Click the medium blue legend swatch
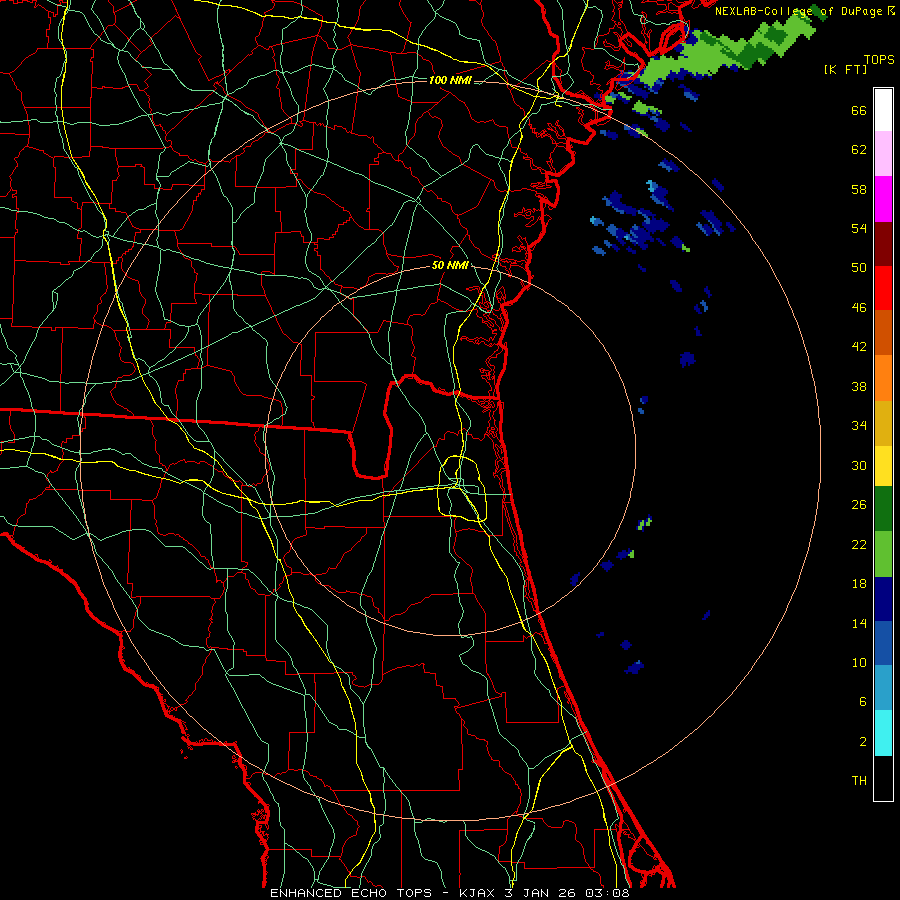Viewport: 900px width, 900px height. pos(883,643)
